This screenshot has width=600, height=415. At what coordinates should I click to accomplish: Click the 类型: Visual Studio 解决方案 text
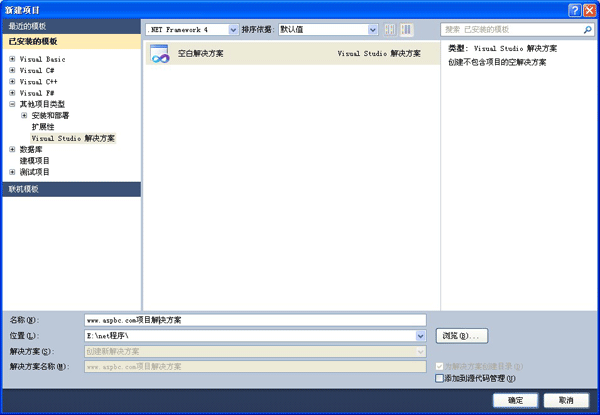(x=502, y=49)
